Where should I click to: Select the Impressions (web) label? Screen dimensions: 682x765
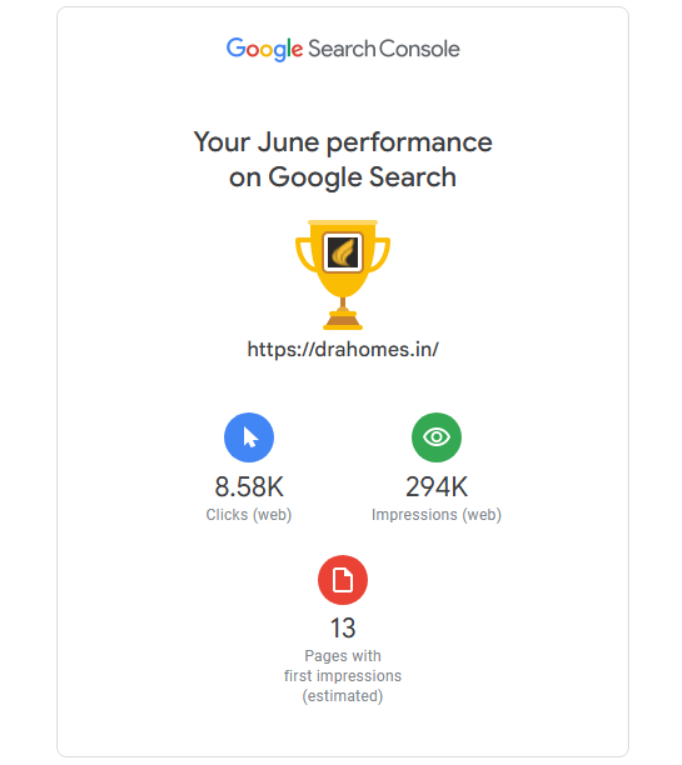click(437, 515)
